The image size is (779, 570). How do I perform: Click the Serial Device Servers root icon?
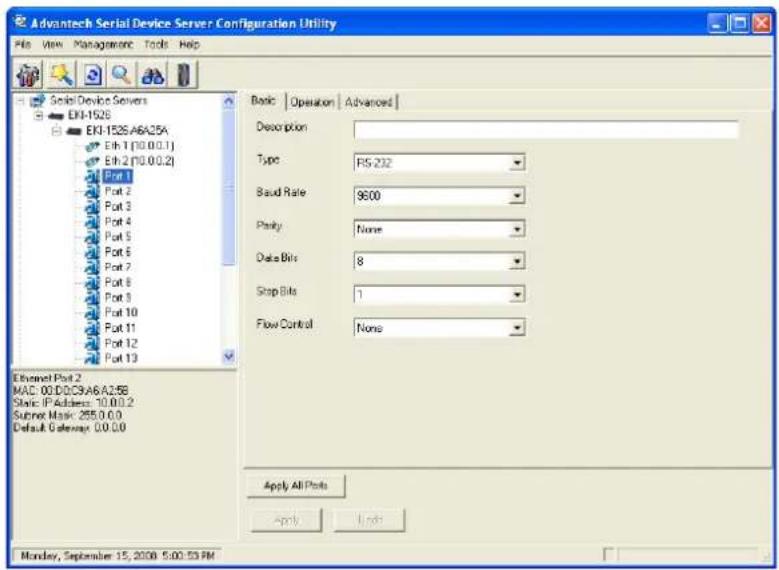tap(38, 101)
